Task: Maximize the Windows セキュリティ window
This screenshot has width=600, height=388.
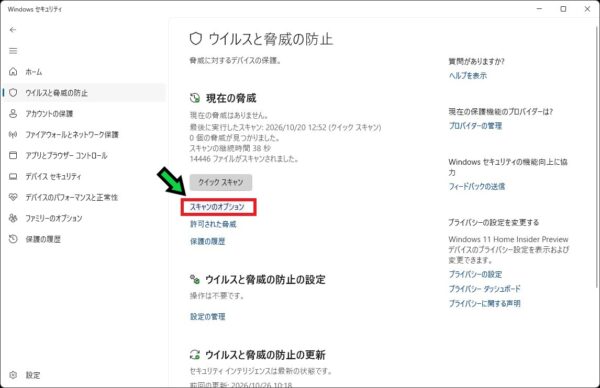Action: tap(563, 9)
